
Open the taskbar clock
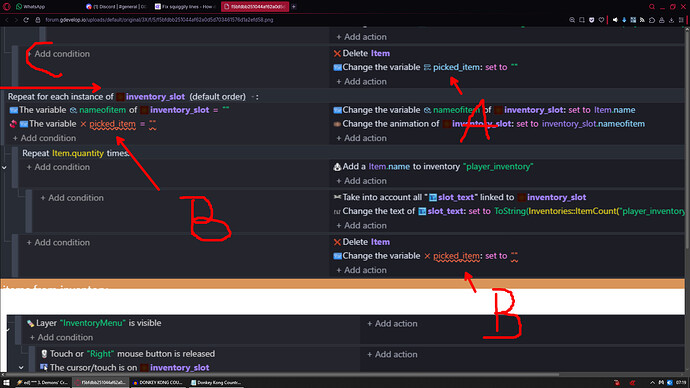tap(681, 383)
